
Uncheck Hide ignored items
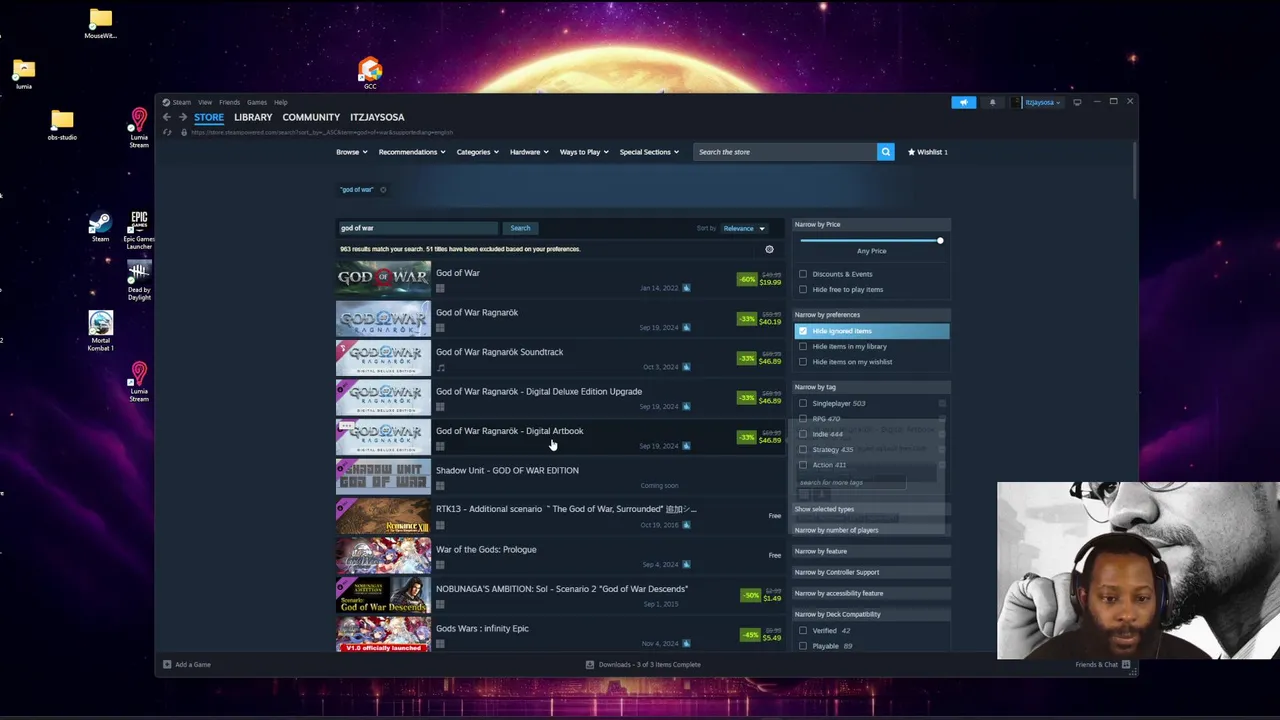[803, 331]
